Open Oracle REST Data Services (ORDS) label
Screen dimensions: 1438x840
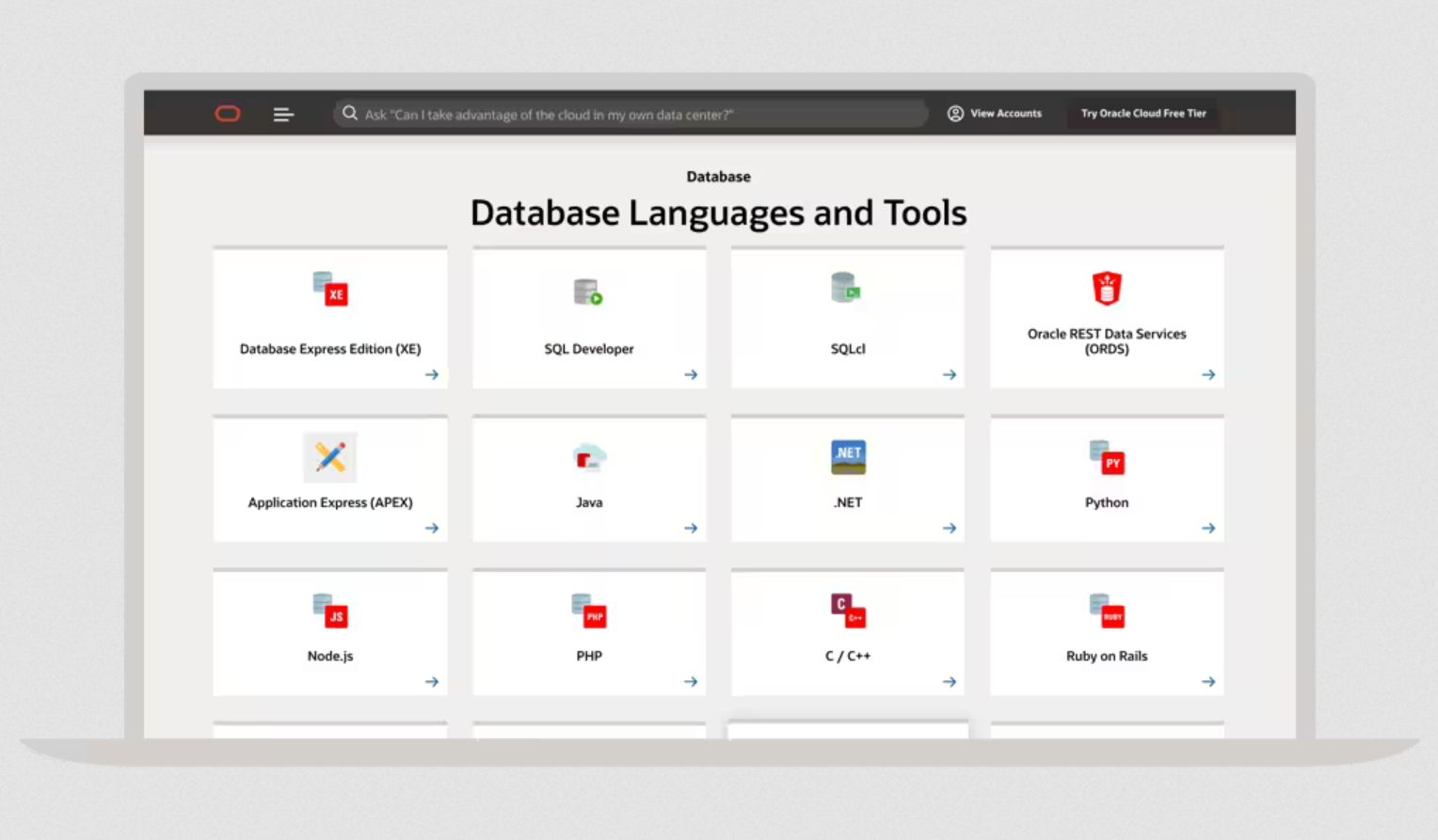(1107, 341)
